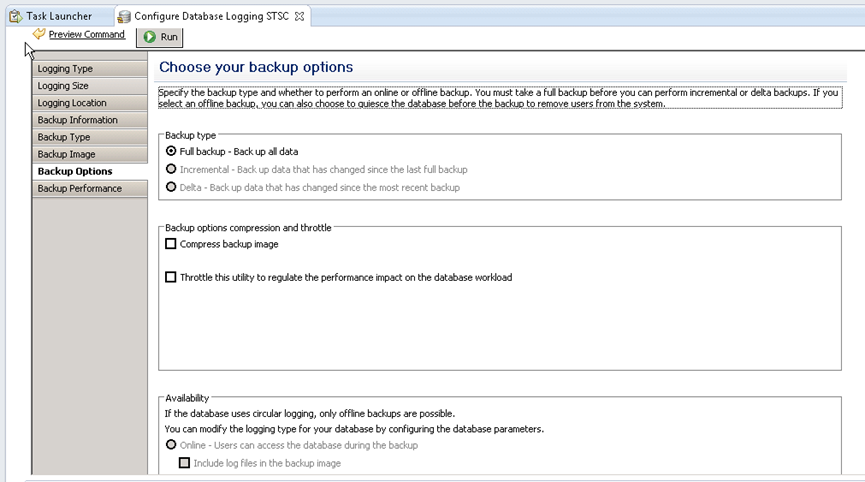This screenshot has height=482, width=865.
Task: Click the Configure Database Logging database icon
Action: coord(124,16)
